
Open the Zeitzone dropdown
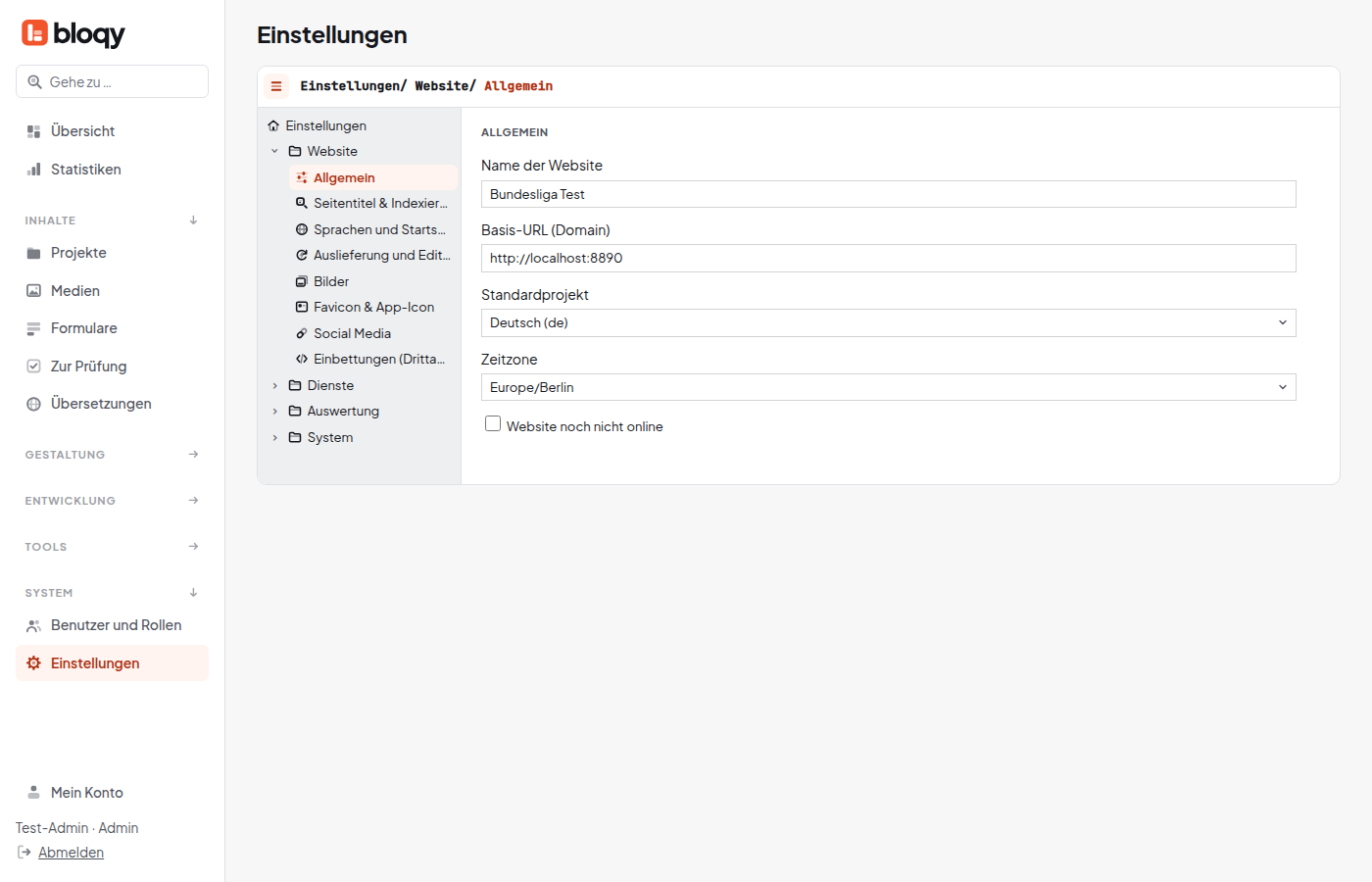tap(888, 387)
